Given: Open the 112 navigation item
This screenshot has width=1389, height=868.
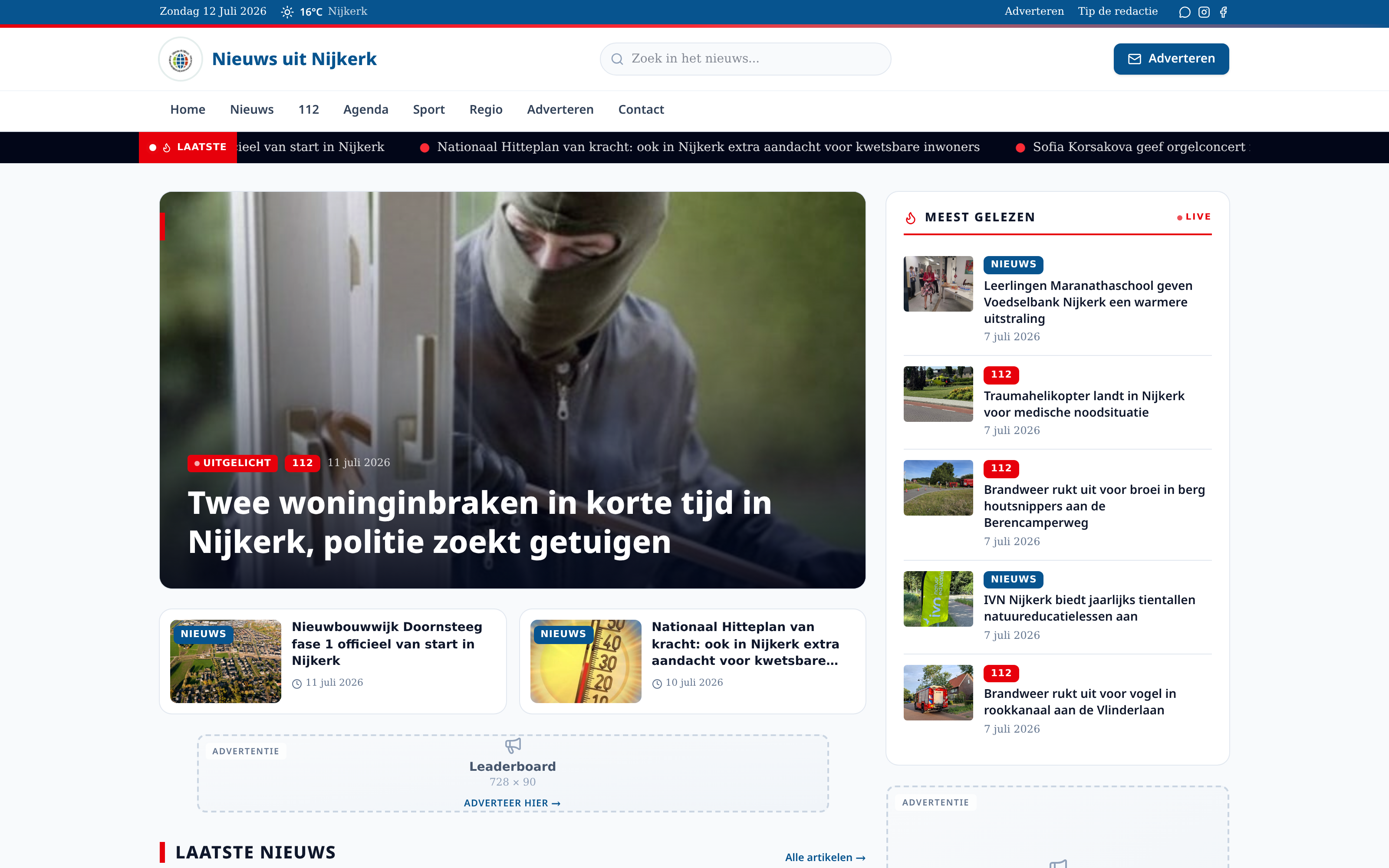Looking at the screenshot, I should point(308,110).
